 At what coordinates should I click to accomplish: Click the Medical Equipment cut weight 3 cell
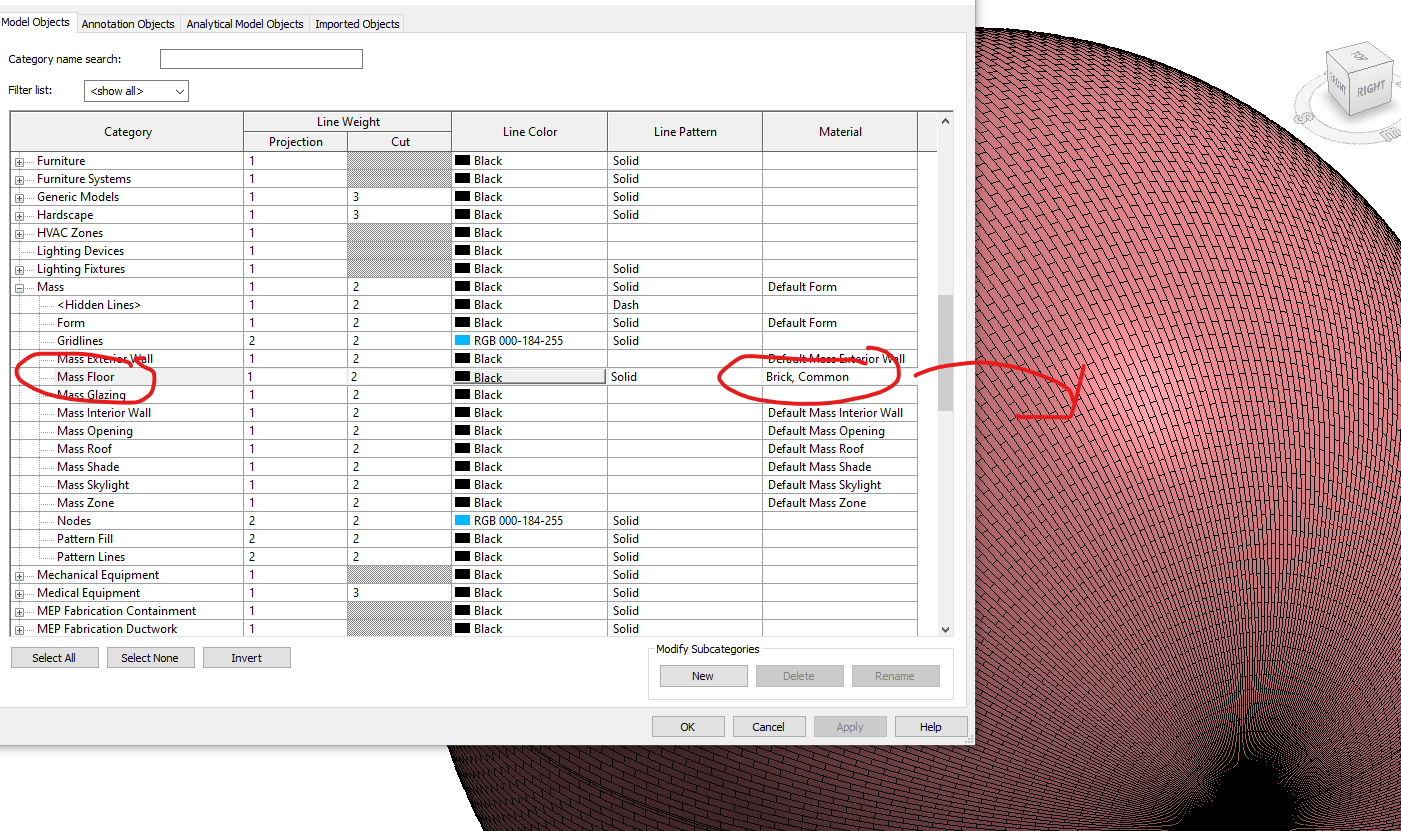click(x=399, y=593)
